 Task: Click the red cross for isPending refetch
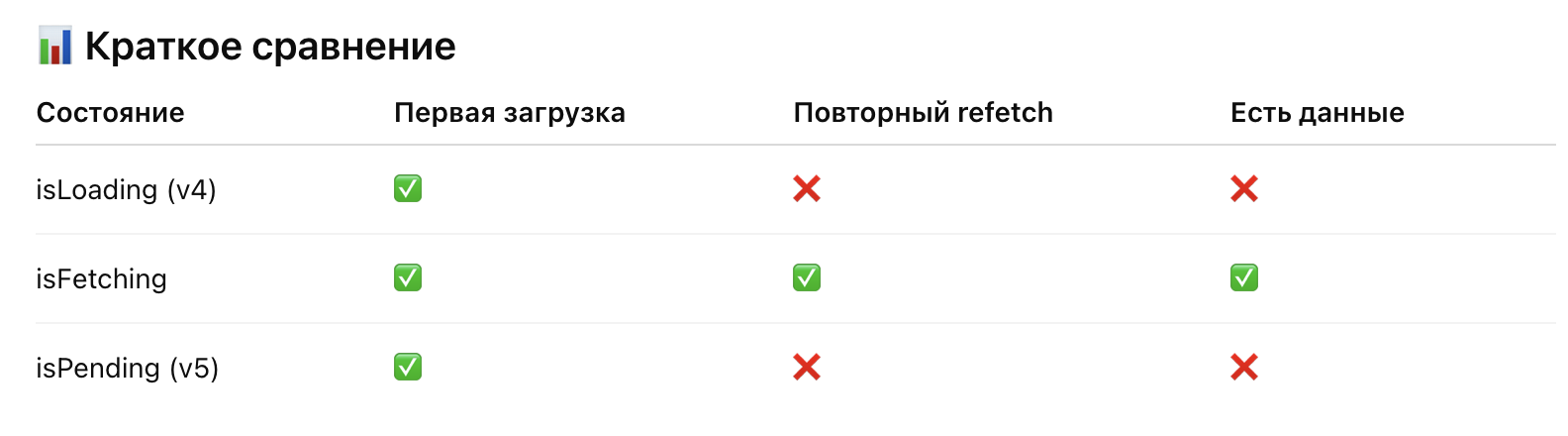point(807,368)
